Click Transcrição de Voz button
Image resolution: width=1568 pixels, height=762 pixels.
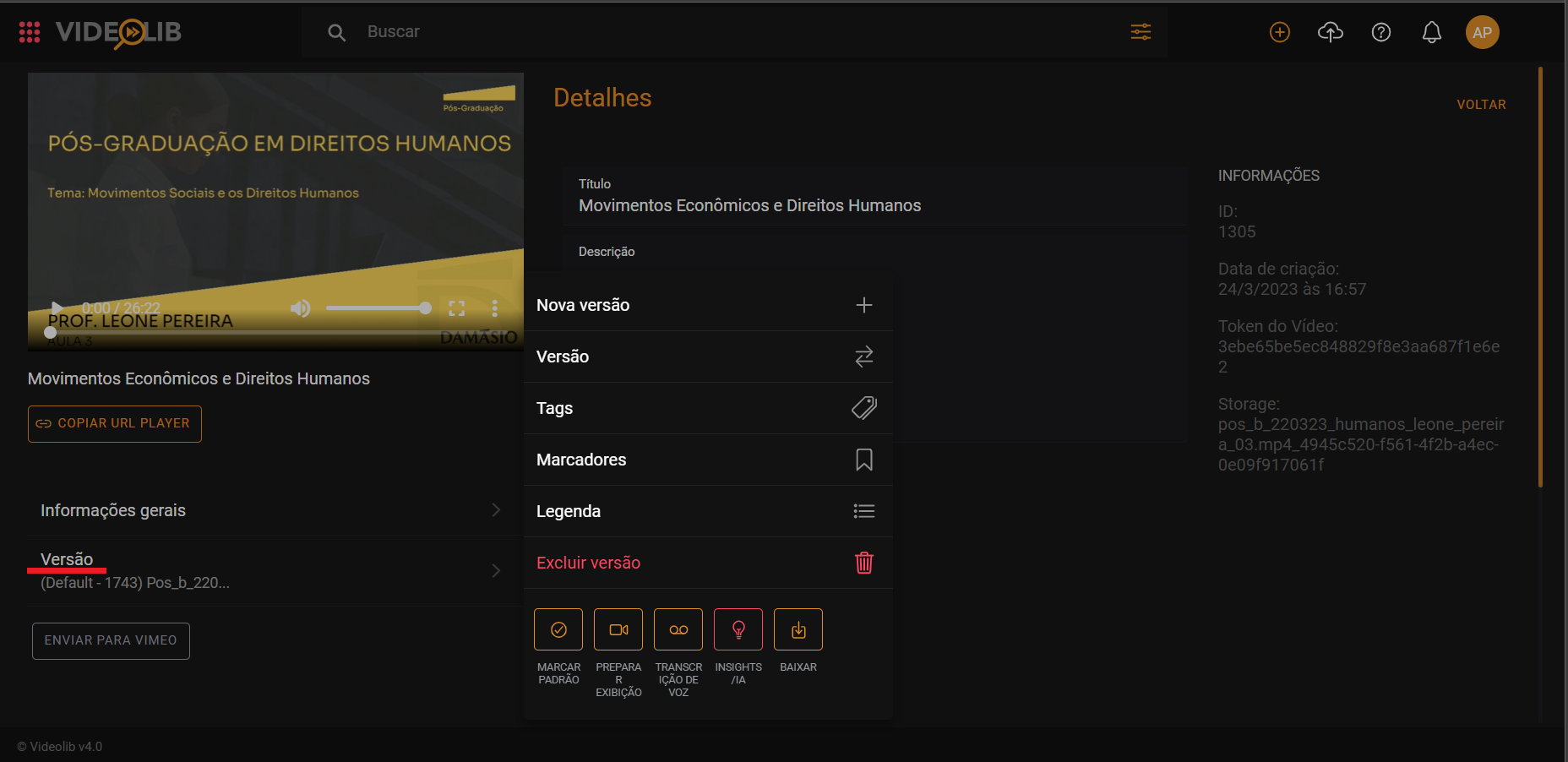(678, 629)
